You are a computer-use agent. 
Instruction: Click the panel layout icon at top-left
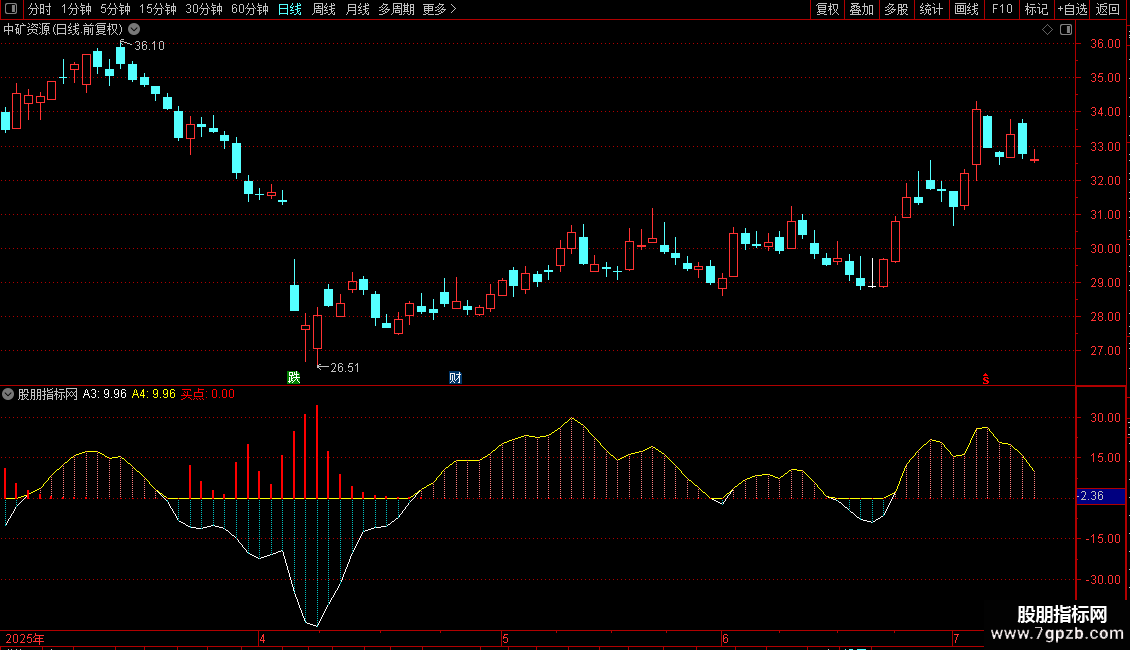coord(11,9)
